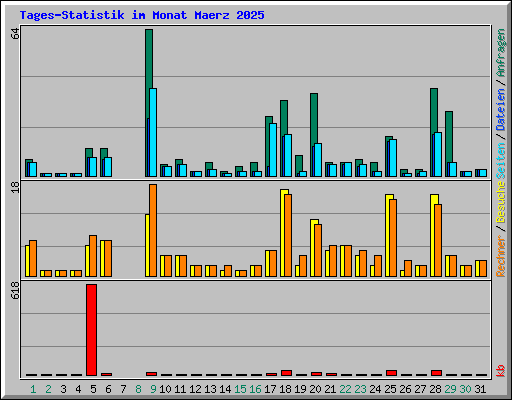The width and height of the screenshot is (512, 400).
Task: Click the yellow Besuche bar for day 18
Action: coord(283,233)
